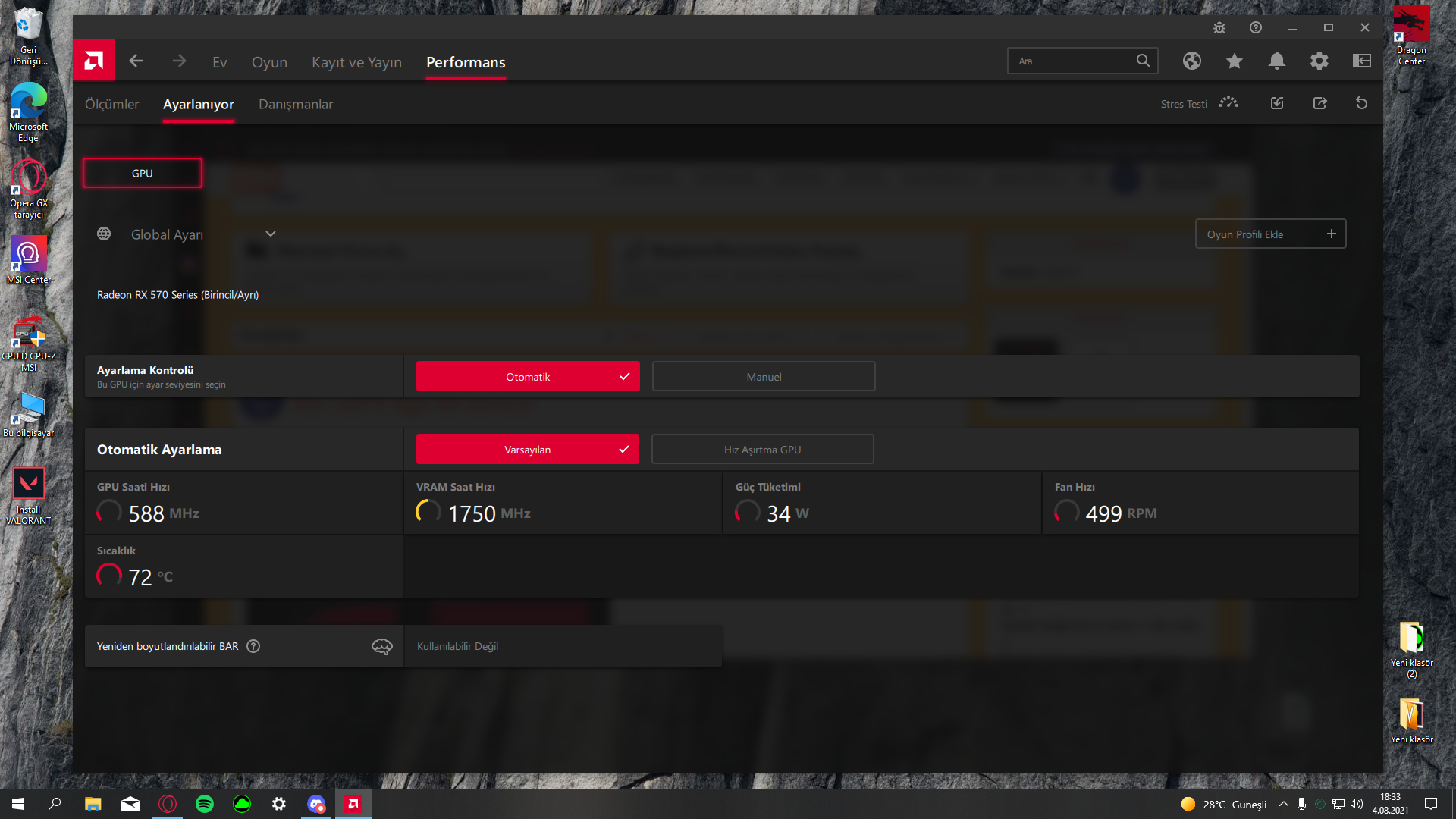Click the AMD logo home icon
Image resolution: width=1456 pixels, height=819 pixels.
pos(94,61)
